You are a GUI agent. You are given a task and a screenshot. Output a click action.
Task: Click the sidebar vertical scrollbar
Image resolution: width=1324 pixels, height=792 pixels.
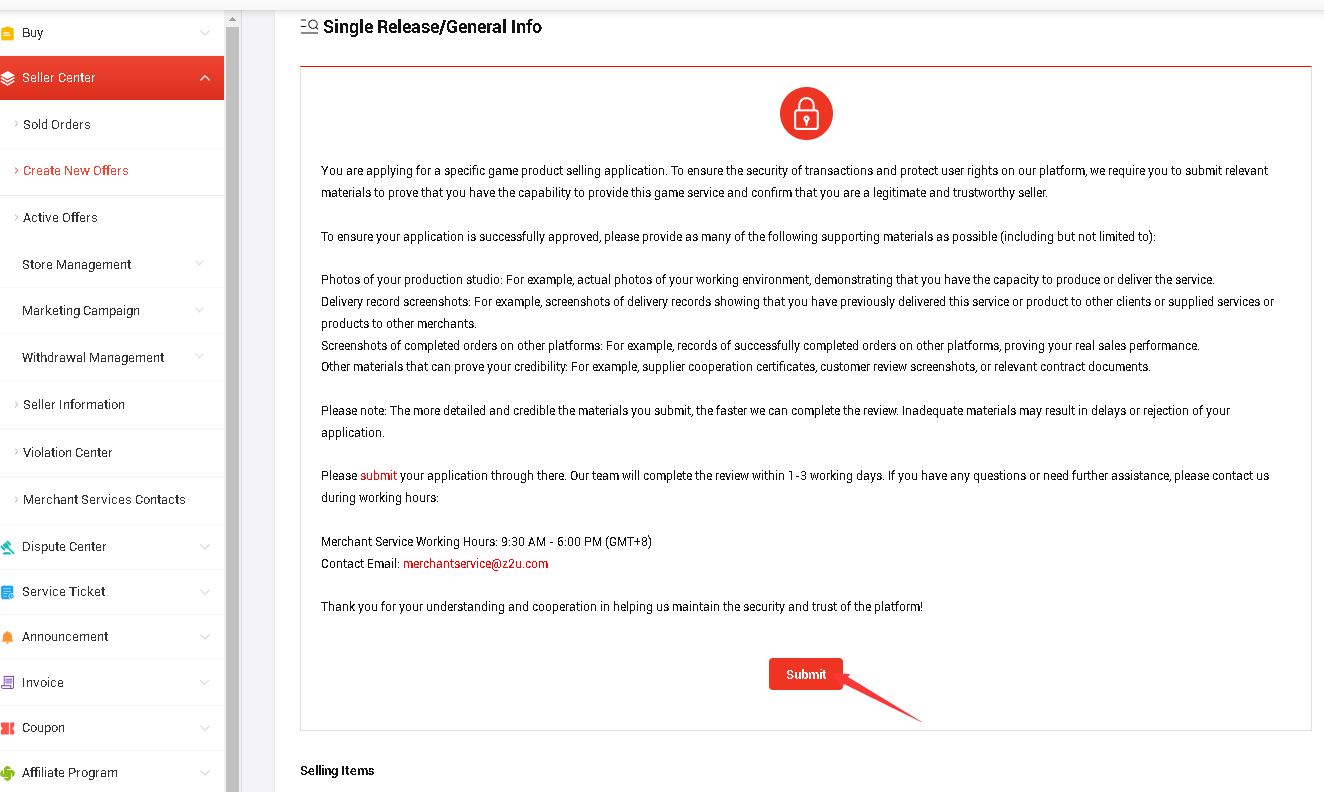pos(232,400)
